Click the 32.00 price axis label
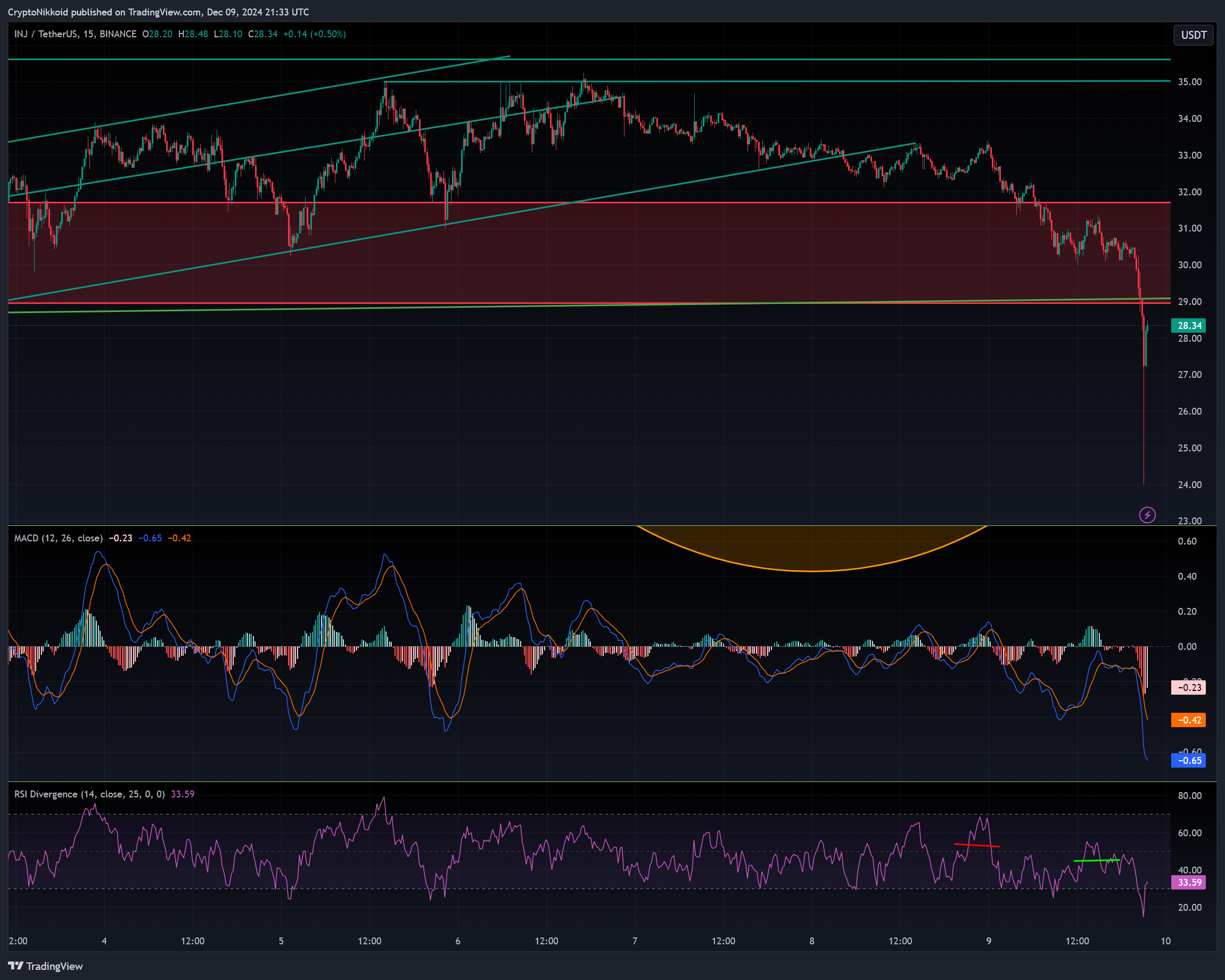The image size is (1225, 980). [x=1190, y=192]
